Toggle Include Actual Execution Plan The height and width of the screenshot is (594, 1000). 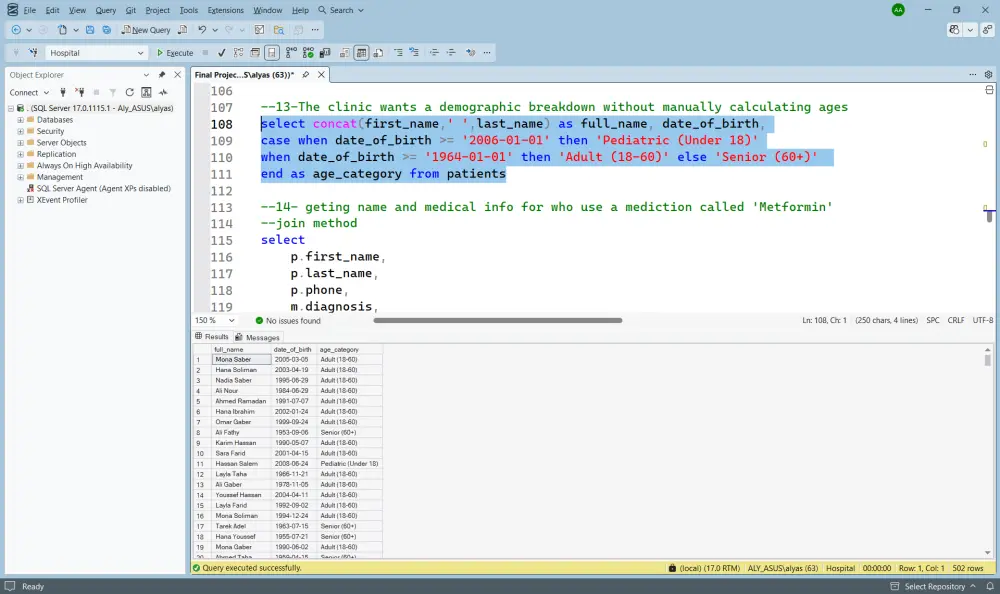click(291, 53)
